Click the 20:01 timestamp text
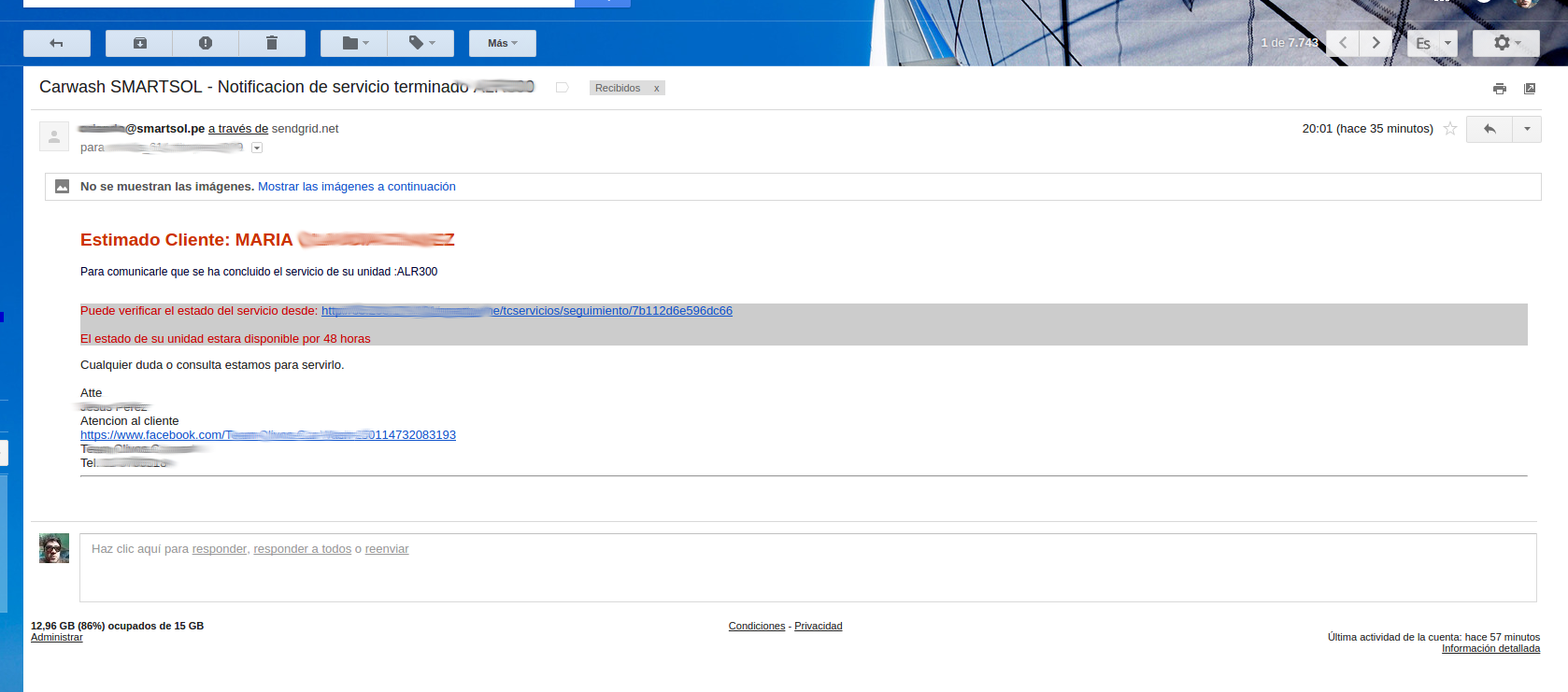 pyautogui.click(x=1368, y=129)
